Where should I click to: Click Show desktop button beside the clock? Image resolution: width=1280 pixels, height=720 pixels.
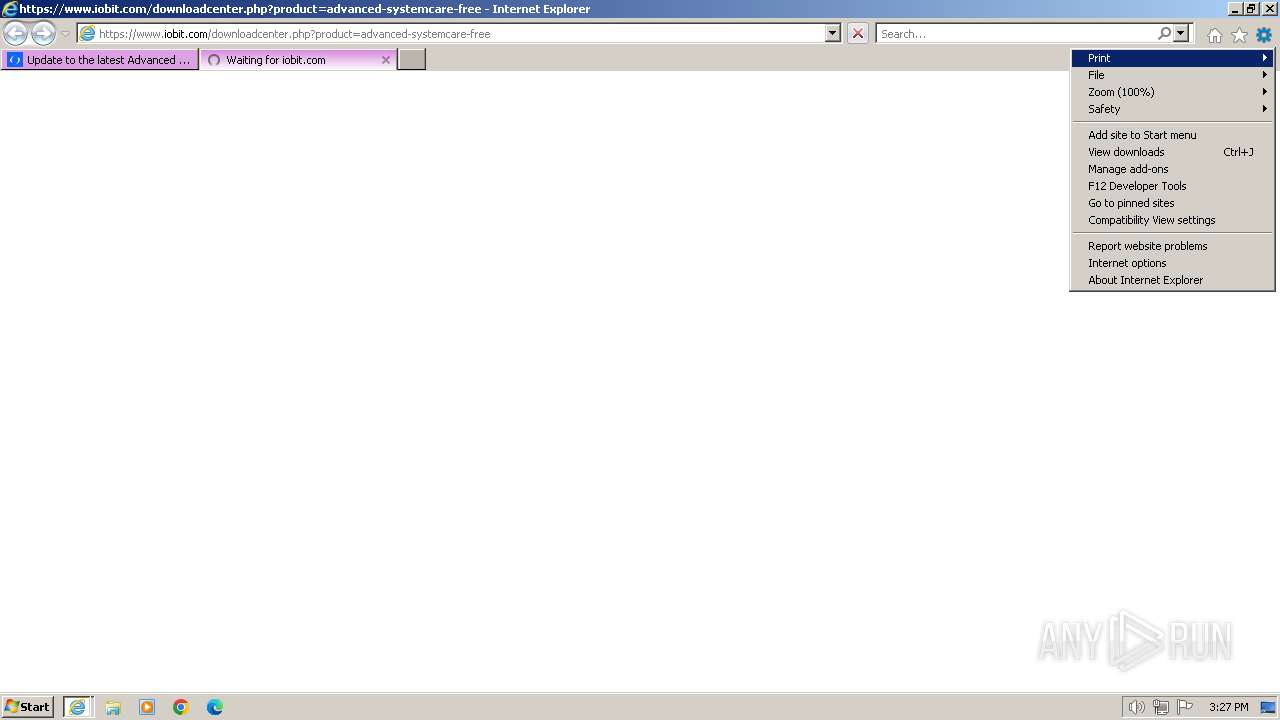(1268, 707)
